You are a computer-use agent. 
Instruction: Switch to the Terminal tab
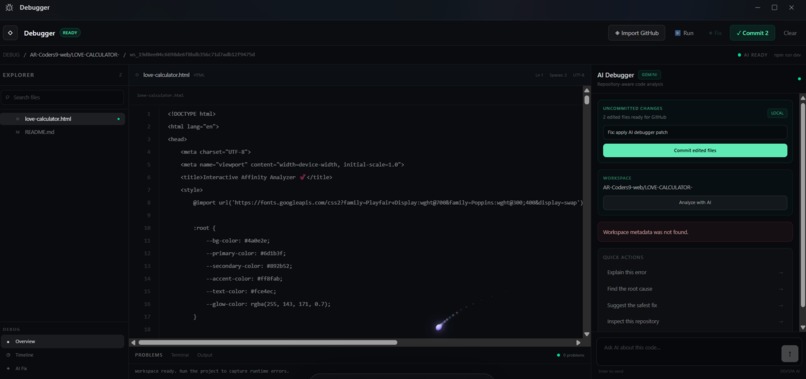pos(180,355)
